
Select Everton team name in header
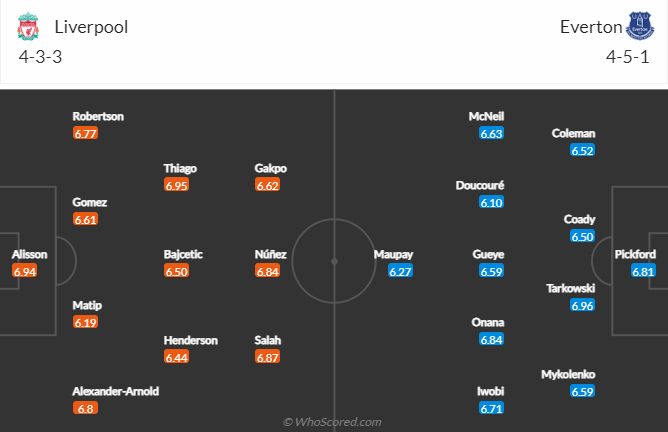[x=587, y=27]
